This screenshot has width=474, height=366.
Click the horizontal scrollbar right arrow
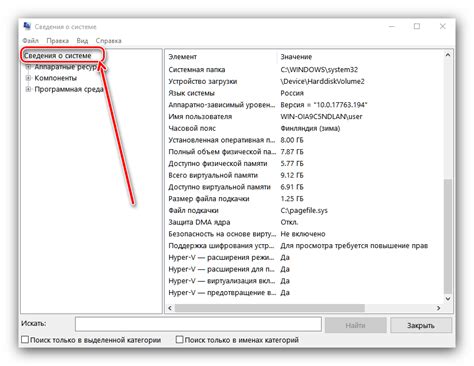click(x=439, y=308)
